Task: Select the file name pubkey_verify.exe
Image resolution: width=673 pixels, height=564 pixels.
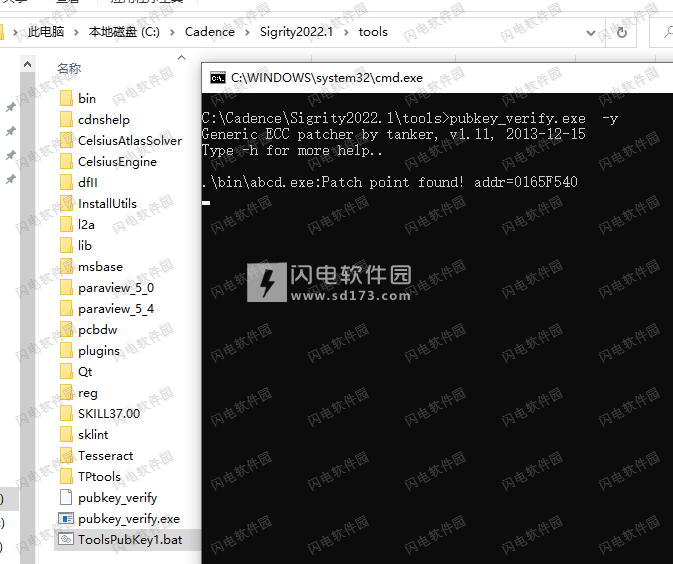Action: point(129,519)
